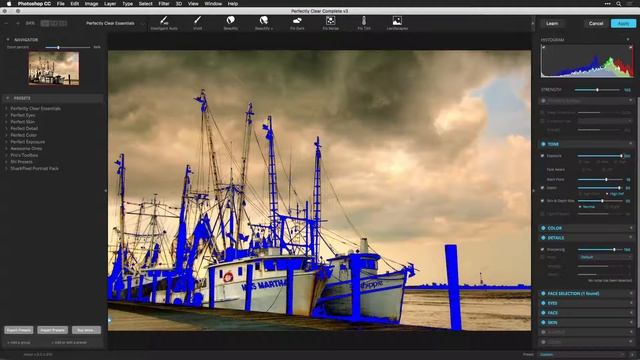
Task: Toggle the TONE section power icon
Action: point(543,144)
